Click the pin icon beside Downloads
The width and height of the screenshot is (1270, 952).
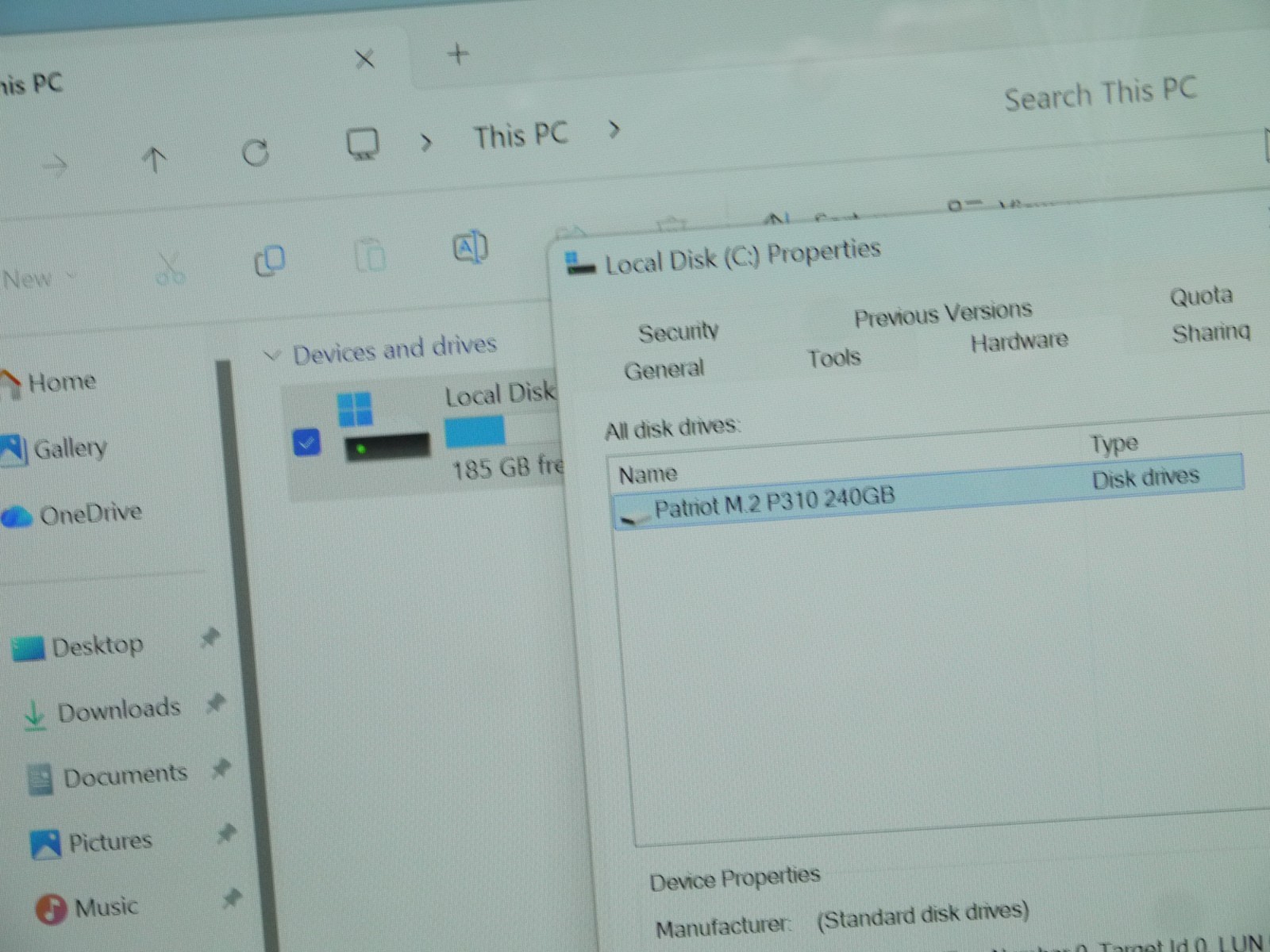click(x=216, y=703)
